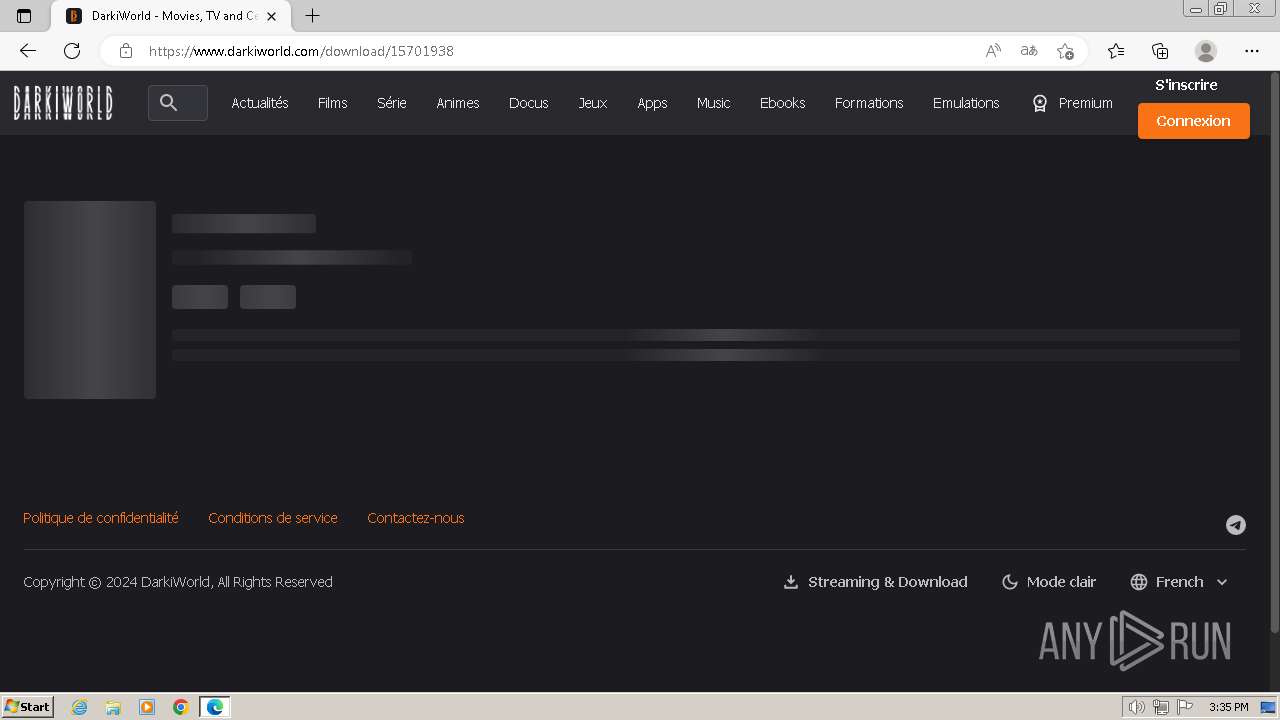
Task: Open the network tray icon
Action: (1161, 707)
